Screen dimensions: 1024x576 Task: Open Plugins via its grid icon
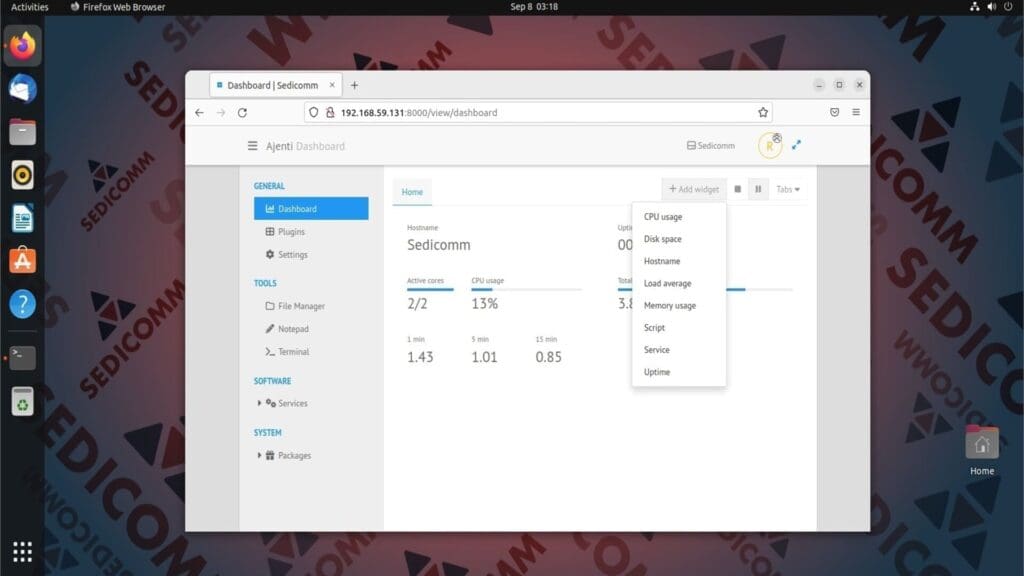point(268,231)
